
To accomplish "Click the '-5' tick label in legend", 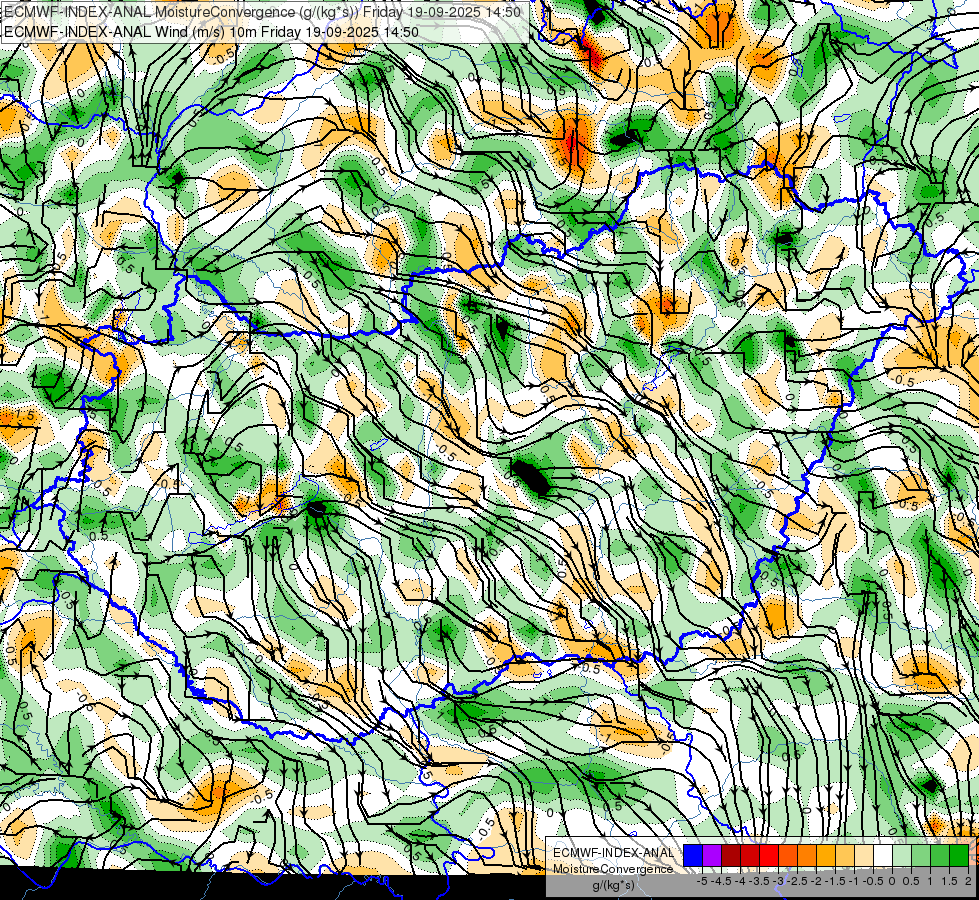I will pyautogui.click(x=702, y=881).
